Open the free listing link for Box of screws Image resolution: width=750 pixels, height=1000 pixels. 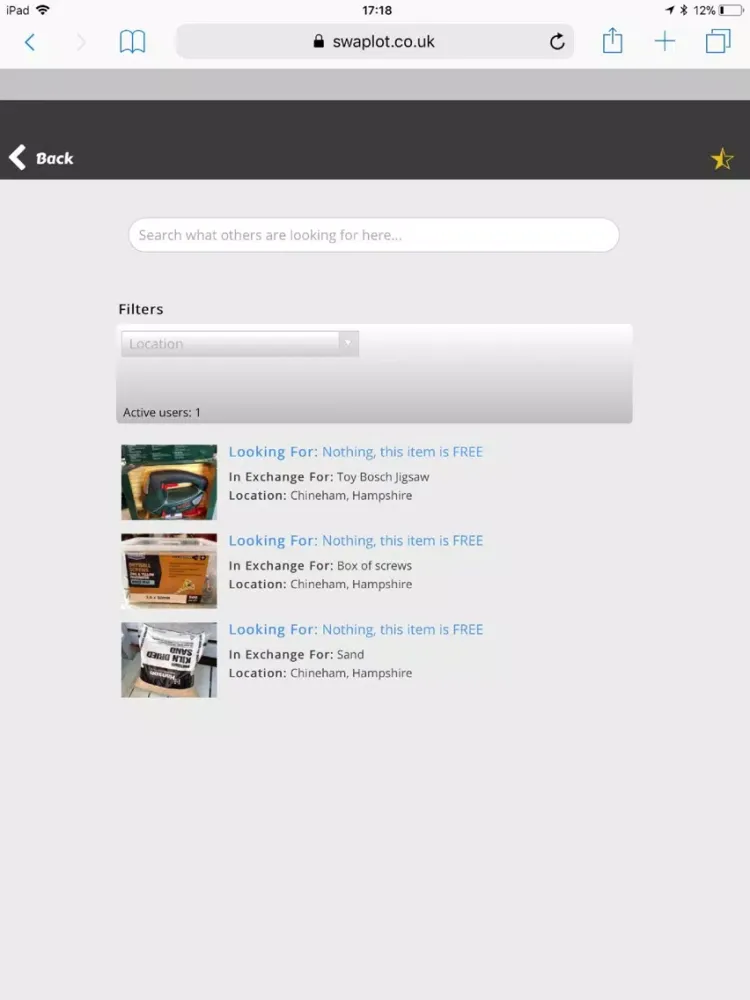click(355, 541)
